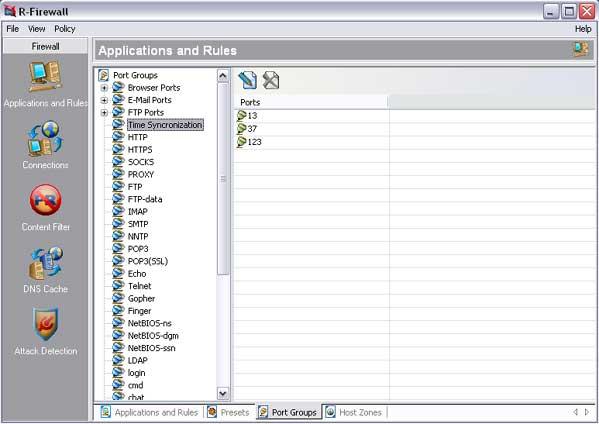This screenshot has width=599, height=424.
Task: Open the Connections sidebar icon
Action: [x=45, y=139]
